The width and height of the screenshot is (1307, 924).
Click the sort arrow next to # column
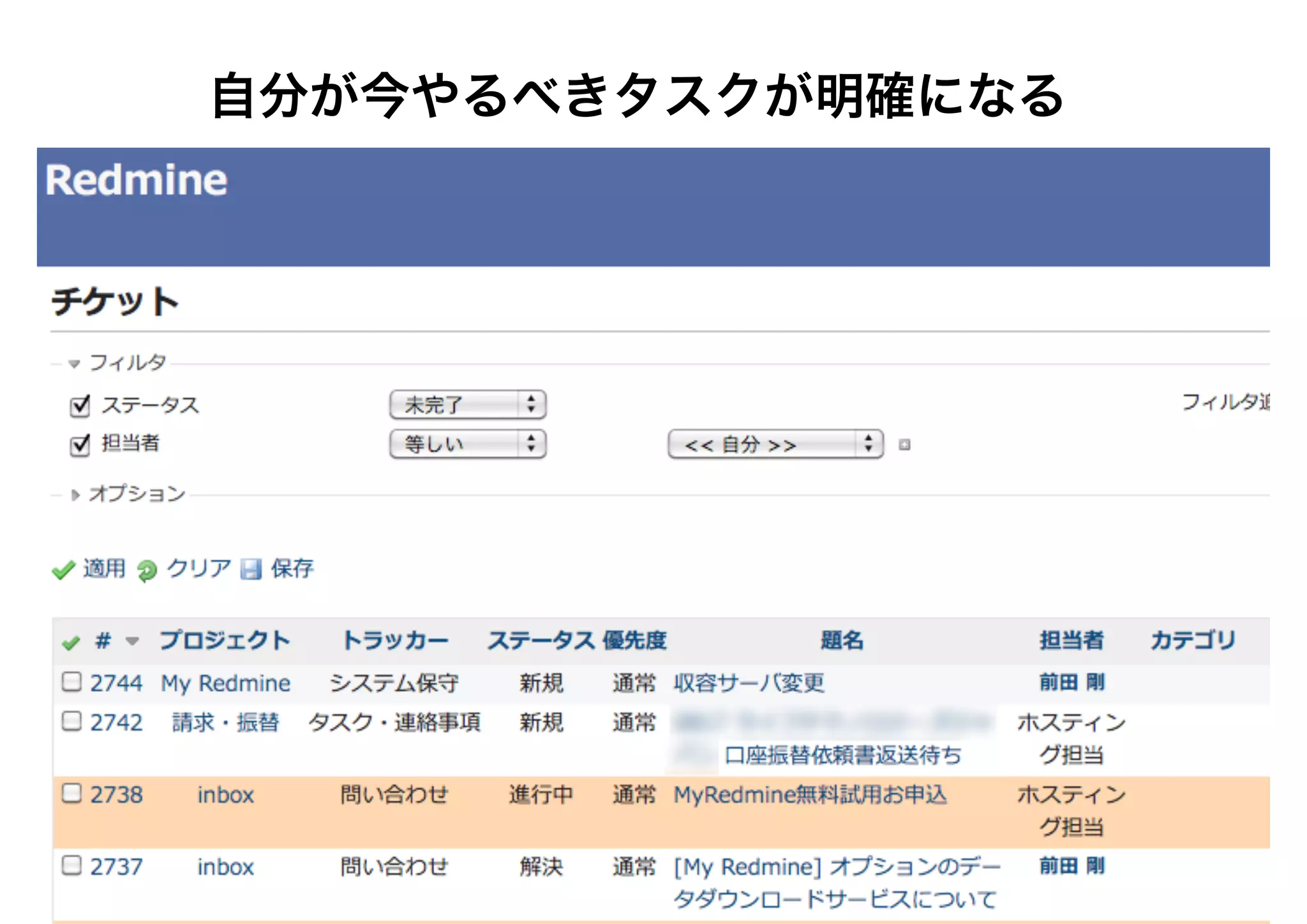click(x=132, y=641)
